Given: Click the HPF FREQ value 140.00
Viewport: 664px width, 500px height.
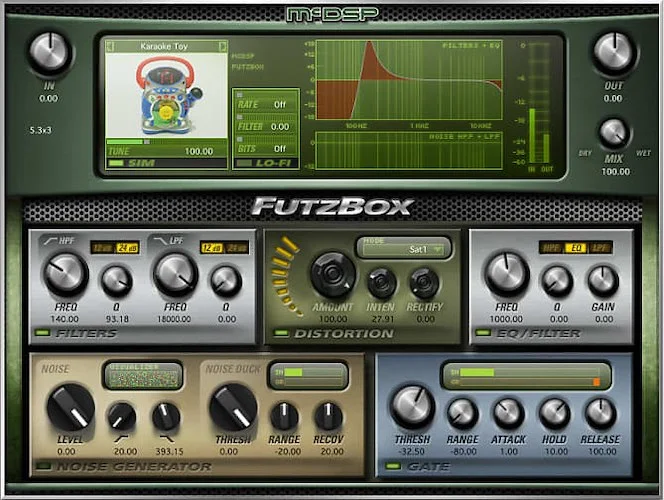Looking at the screenshot, I should point(65,319).
